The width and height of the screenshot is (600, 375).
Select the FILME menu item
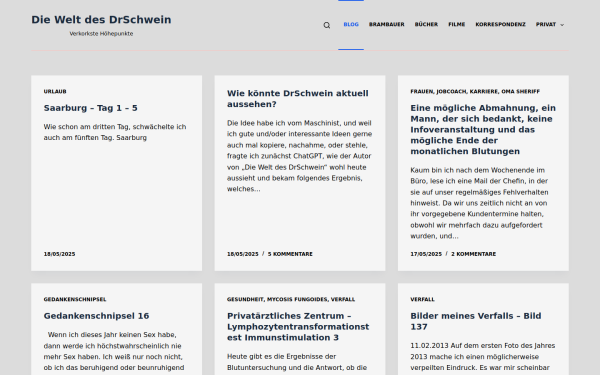point(457,24)
